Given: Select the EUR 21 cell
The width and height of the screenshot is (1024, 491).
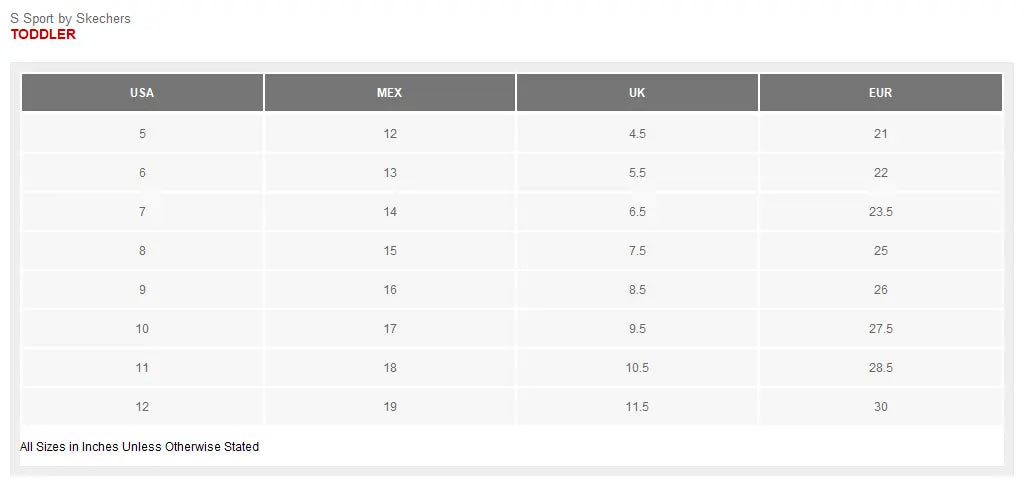Looking at the screenshot, I should tap(880, 134).
